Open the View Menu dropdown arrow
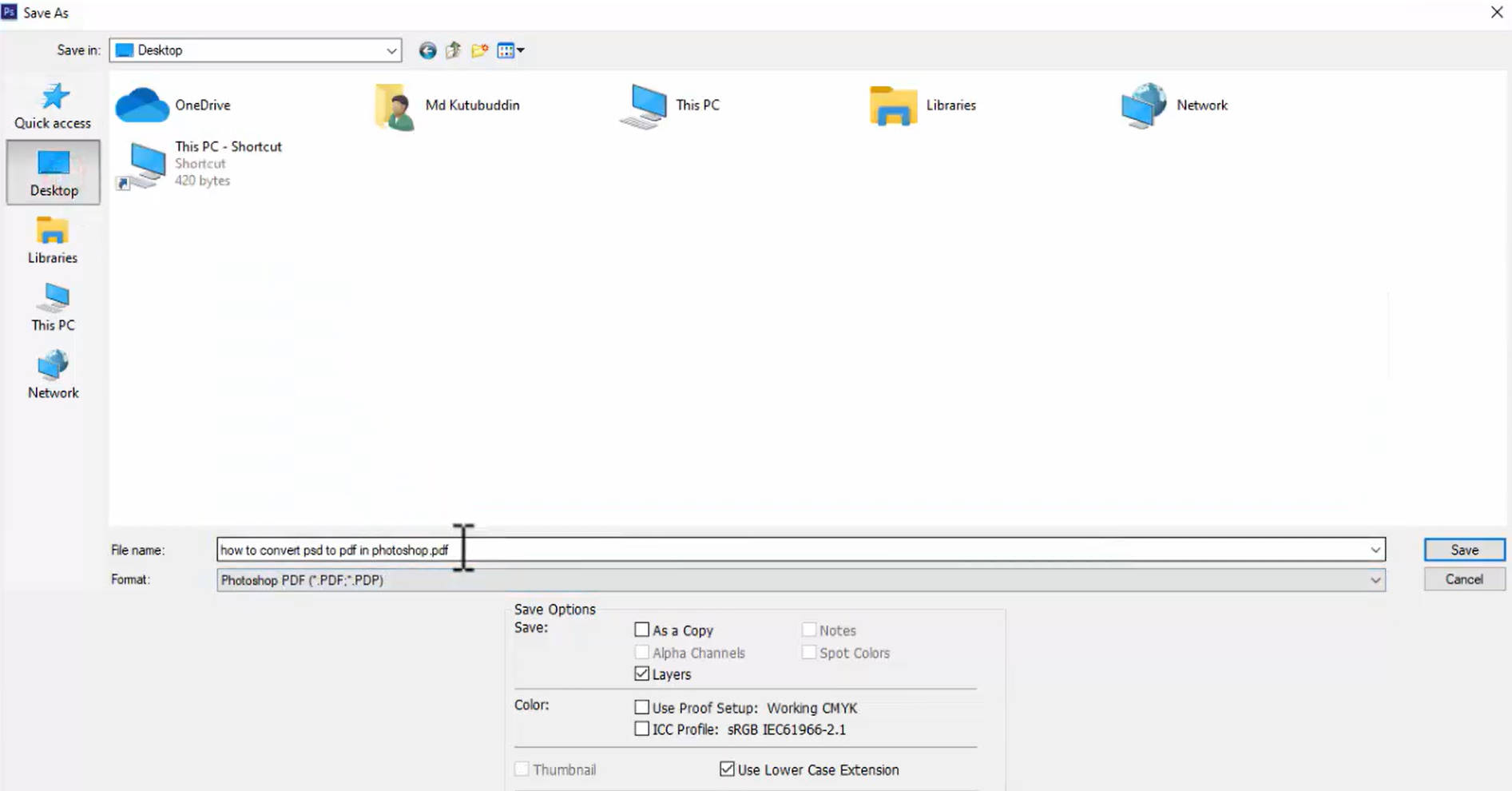1512x791 pixels. (521, 50)
